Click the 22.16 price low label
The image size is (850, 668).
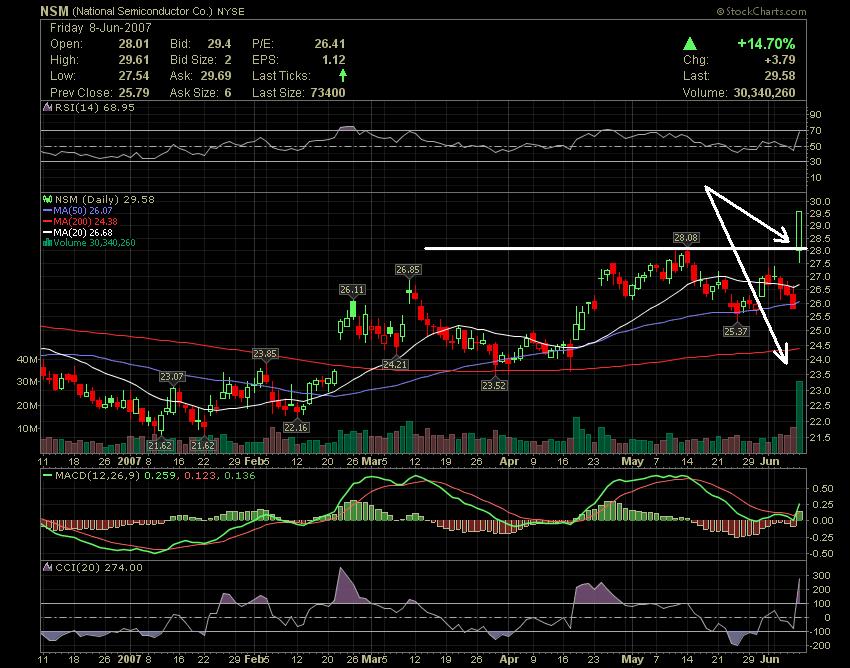click(x=295, y=427)
